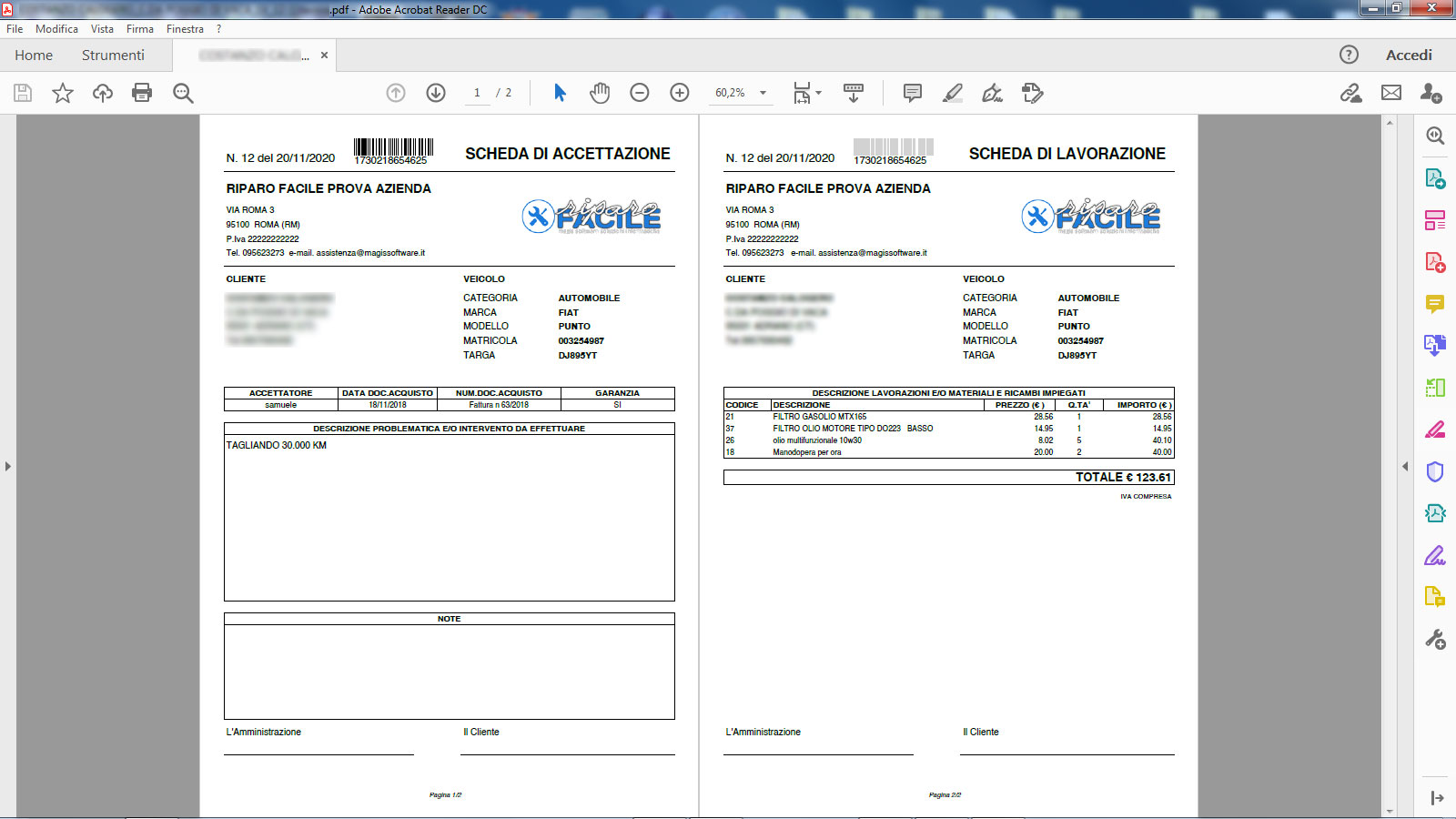Choose the selection arrow tool
The width and height of the screenshot is (1456, 819).
coord(560,93)
